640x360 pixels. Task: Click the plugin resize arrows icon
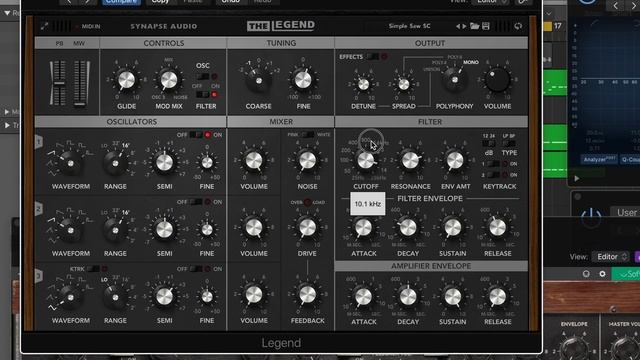[44, 26]
